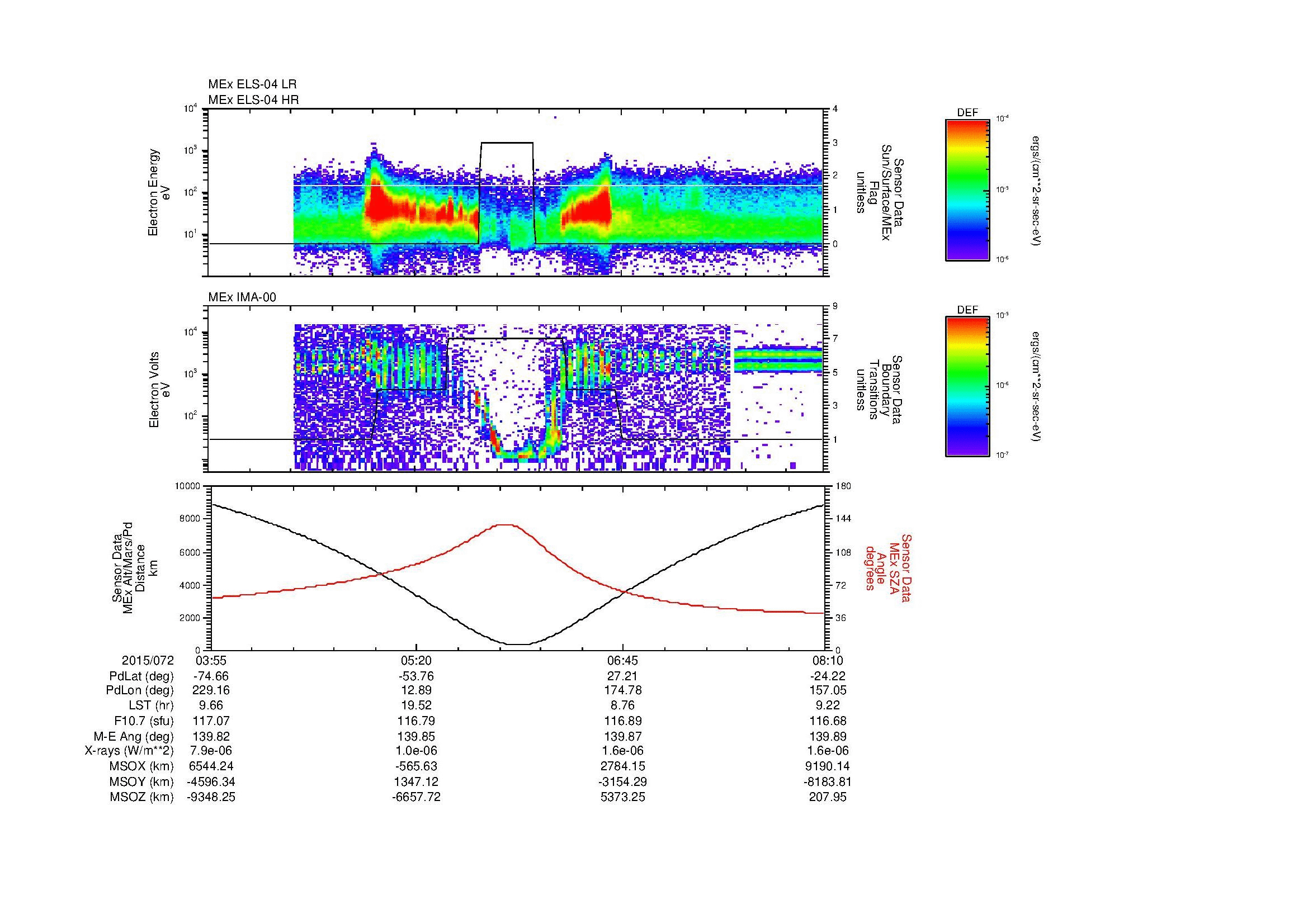Click MSOZ value '207.95'

[828, 797]
